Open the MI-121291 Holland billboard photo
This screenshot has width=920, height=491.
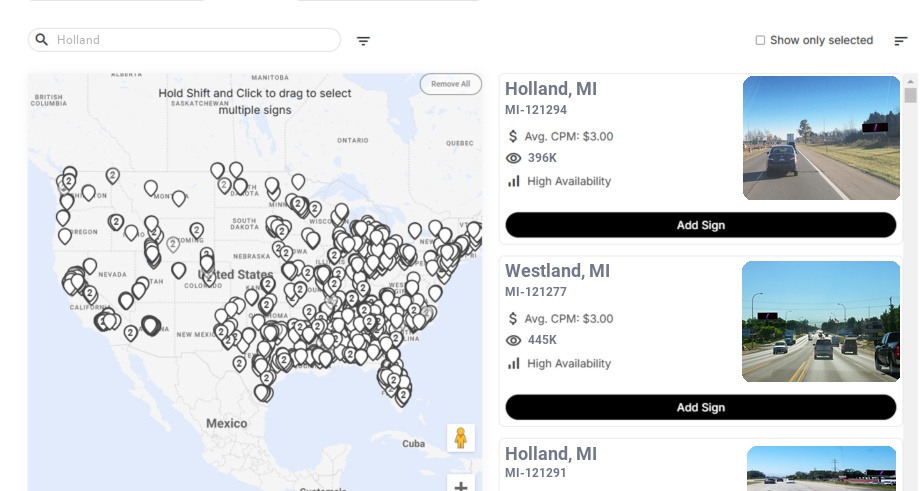(x=821, y=468)
